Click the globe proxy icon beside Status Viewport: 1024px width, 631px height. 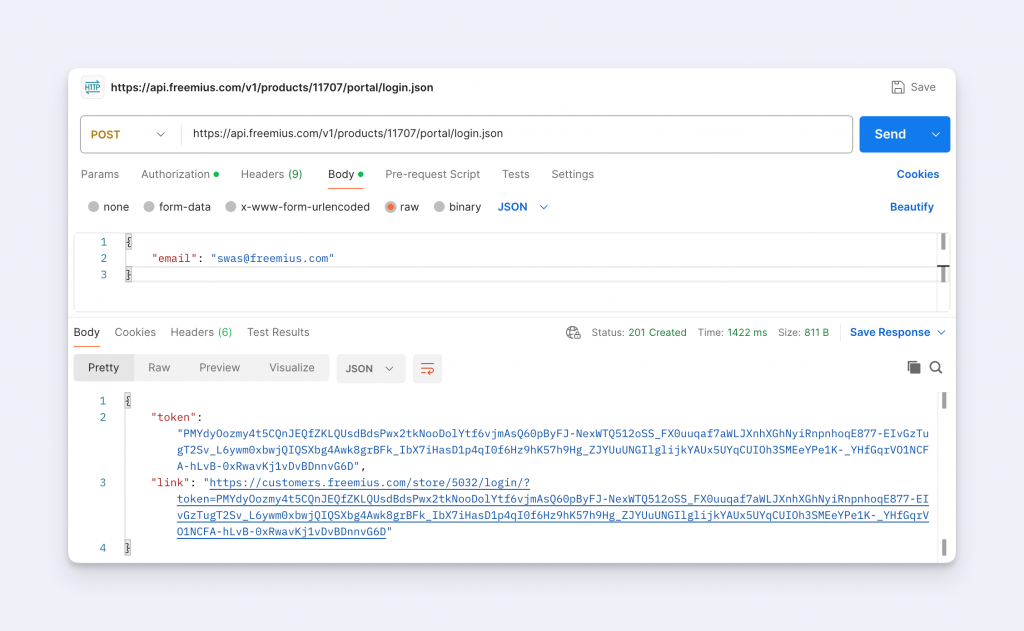click(573, 332)
